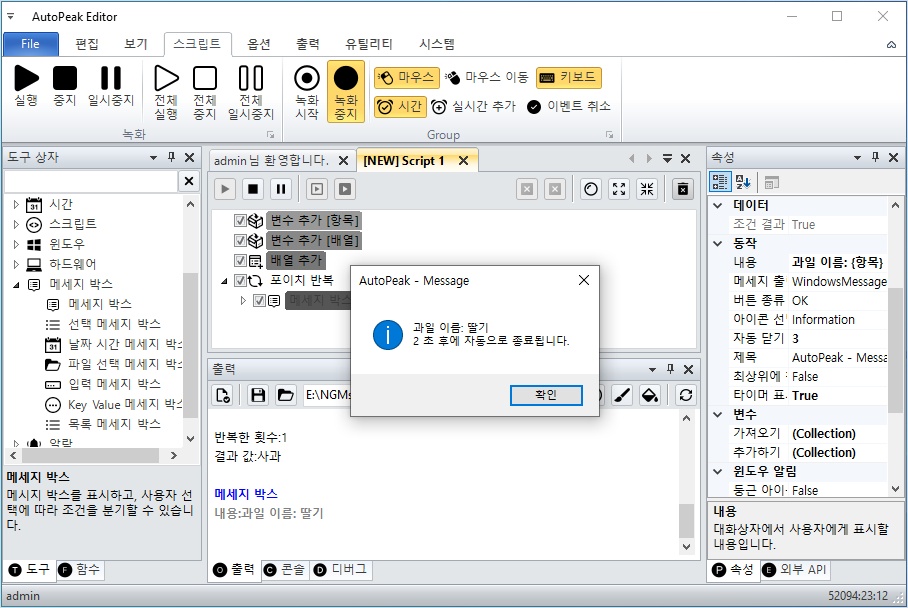Click the alphabetical sort icon in 속성 panel
The width and height of the screenshot is (908, 608).
click(x=743, y=182)
